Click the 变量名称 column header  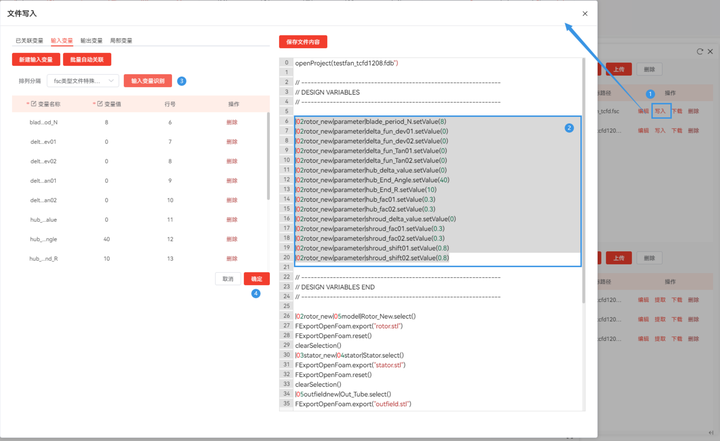[x=49, y=104]
